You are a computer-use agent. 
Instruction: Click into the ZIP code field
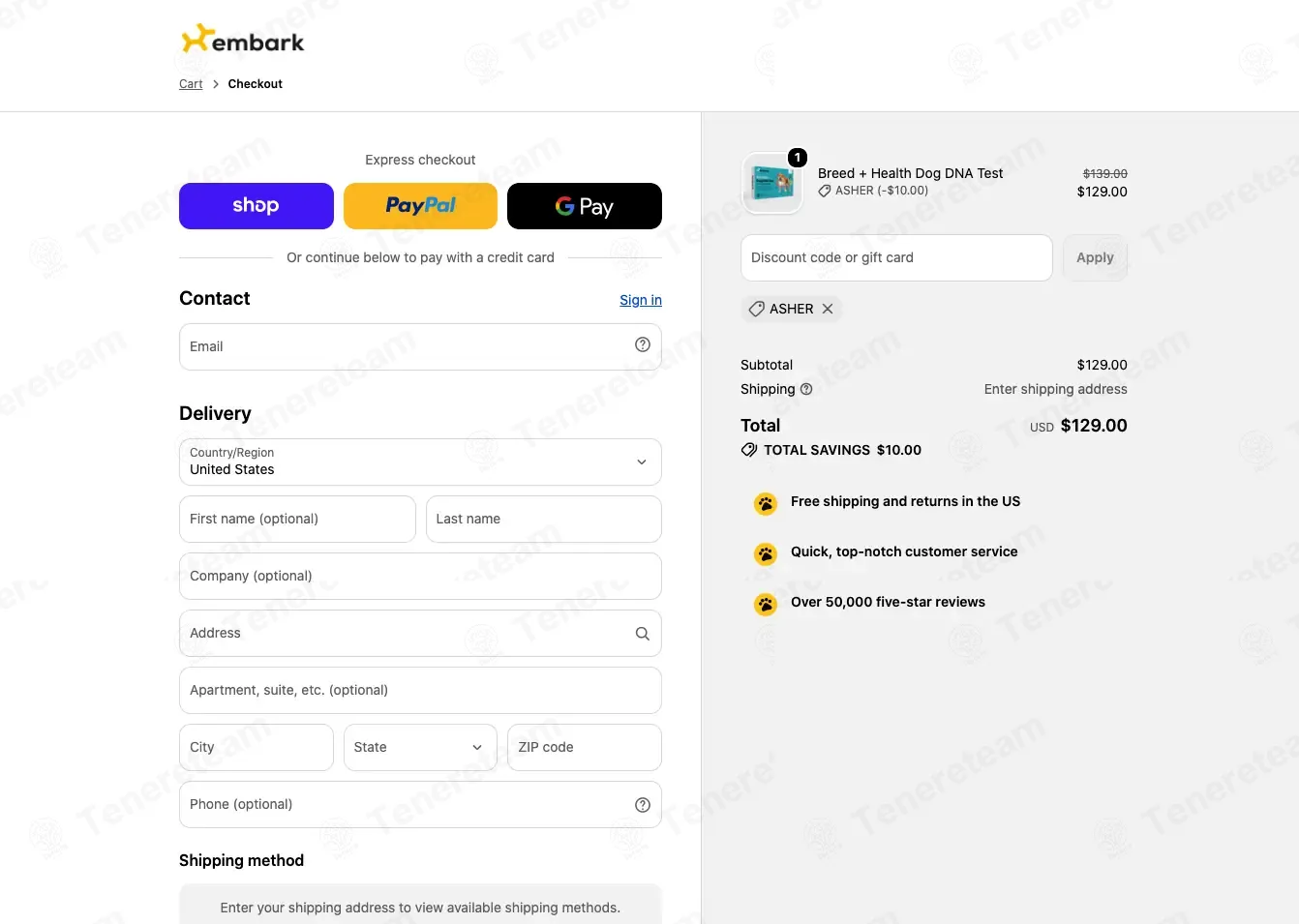pos(585,748)
